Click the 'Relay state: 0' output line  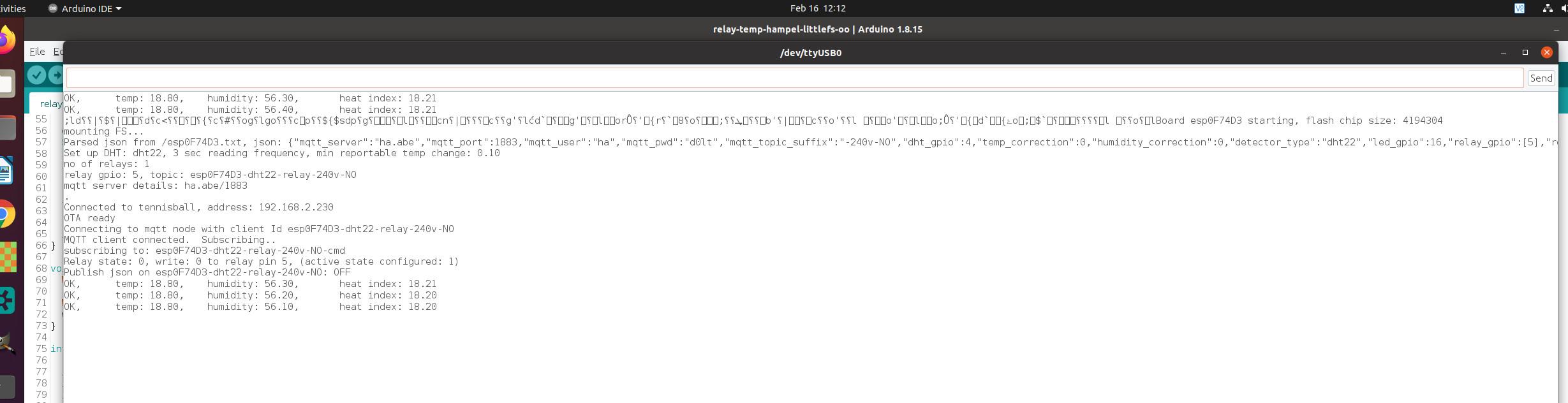pos(262,261)
